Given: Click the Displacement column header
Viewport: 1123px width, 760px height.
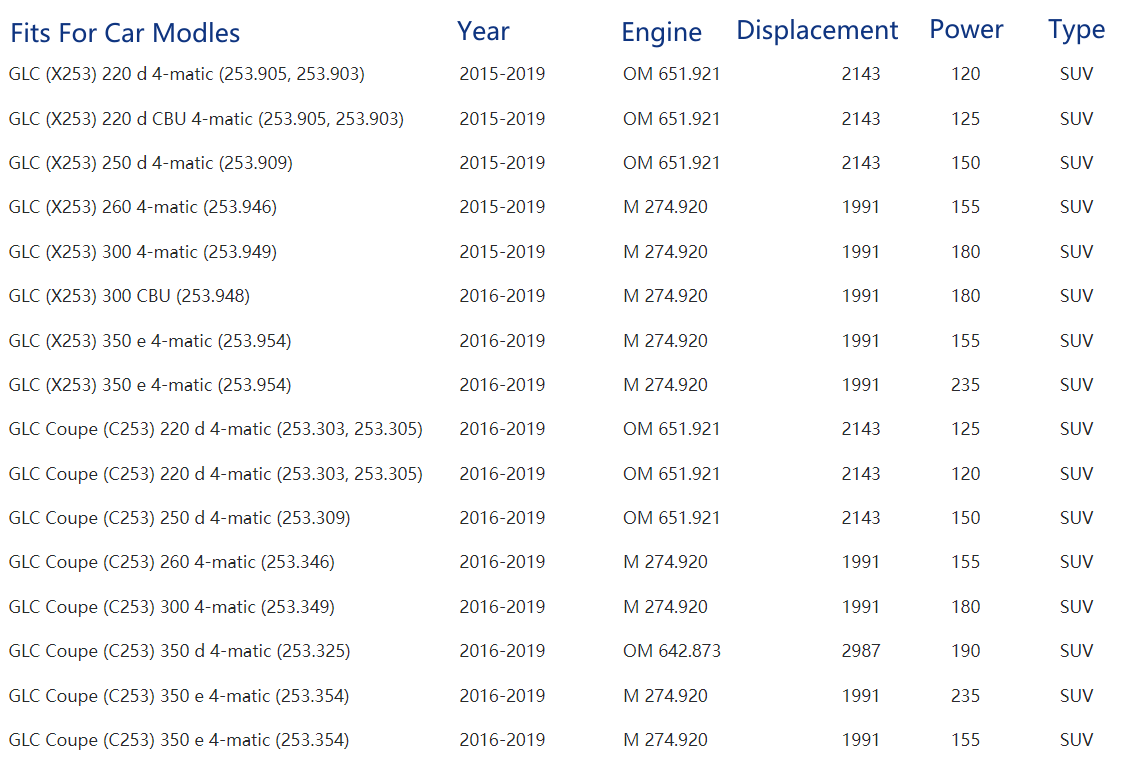Looking at the screenshot, I should (817, 31).
